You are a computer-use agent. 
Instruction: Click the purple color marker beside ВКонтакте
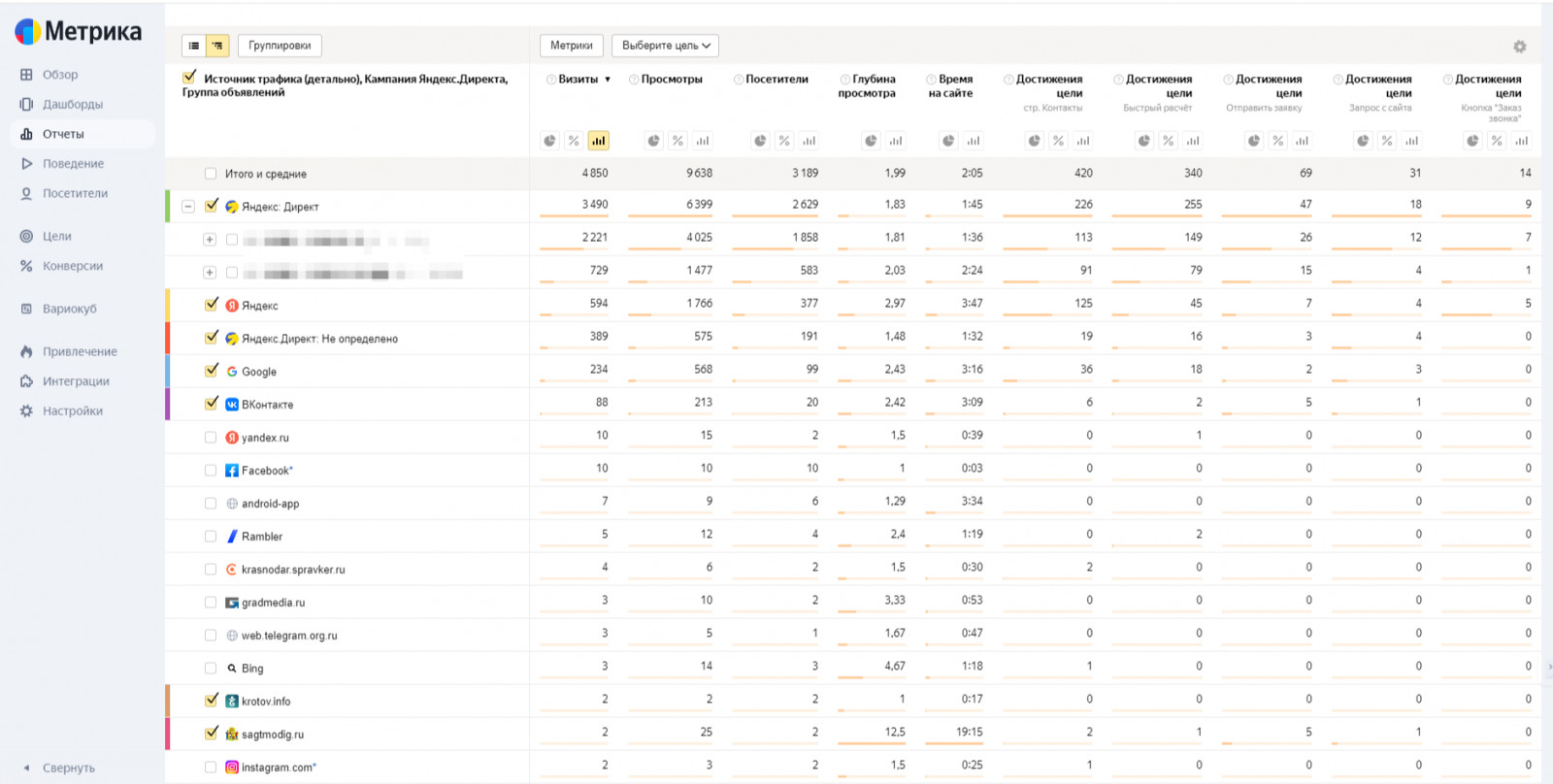coord(168,404)
